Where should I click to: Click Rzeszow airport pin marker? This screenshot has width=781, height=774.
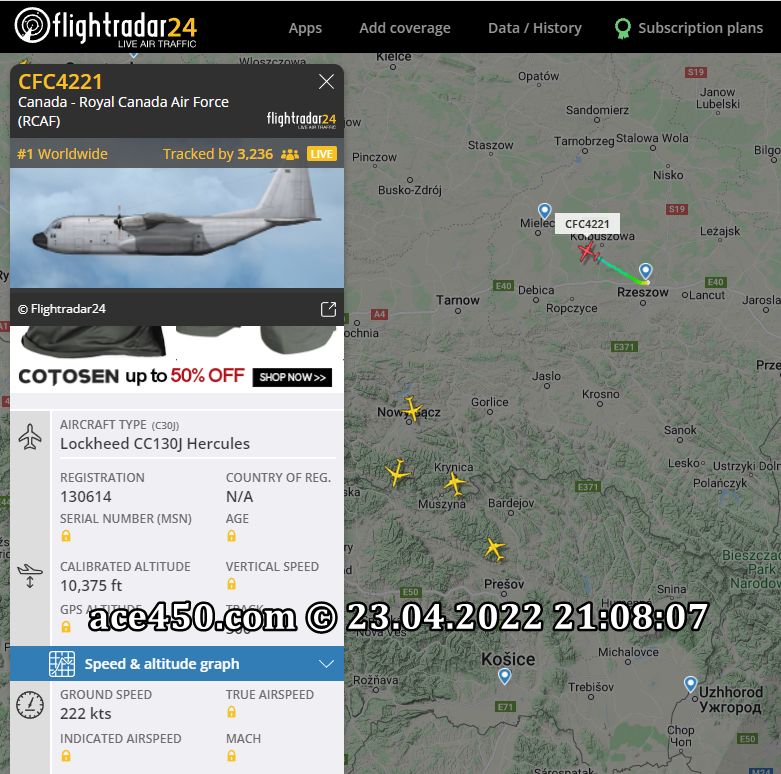point(646,271)
